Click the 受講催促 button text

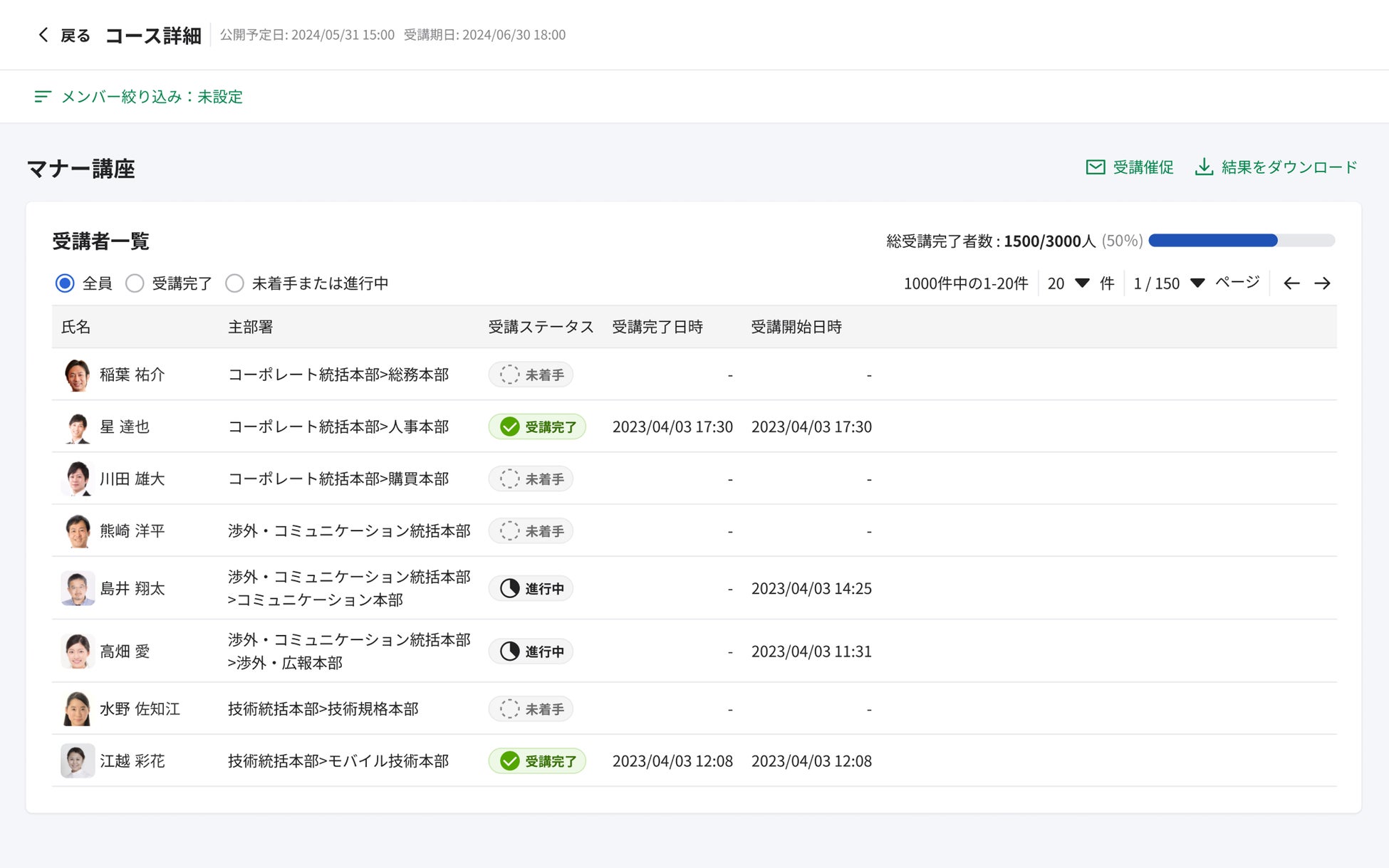click(x=1143, y=167)
